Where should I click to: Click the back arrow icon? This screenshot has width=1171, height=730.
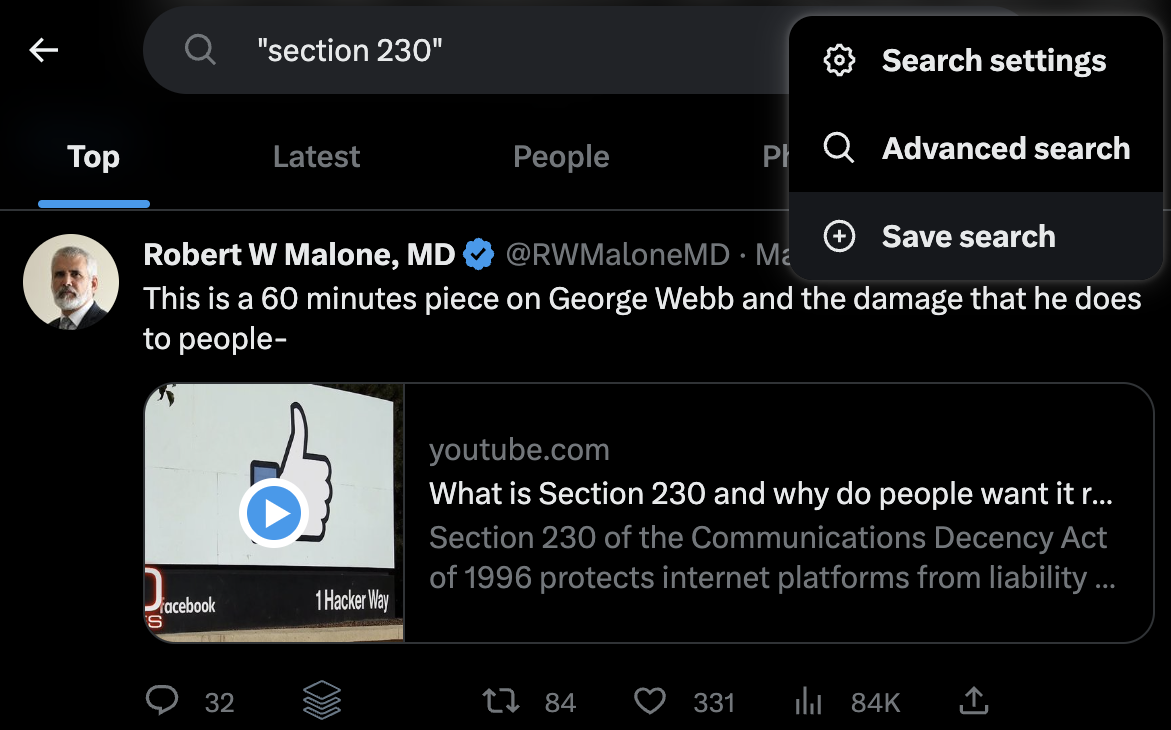pos(44,50)
